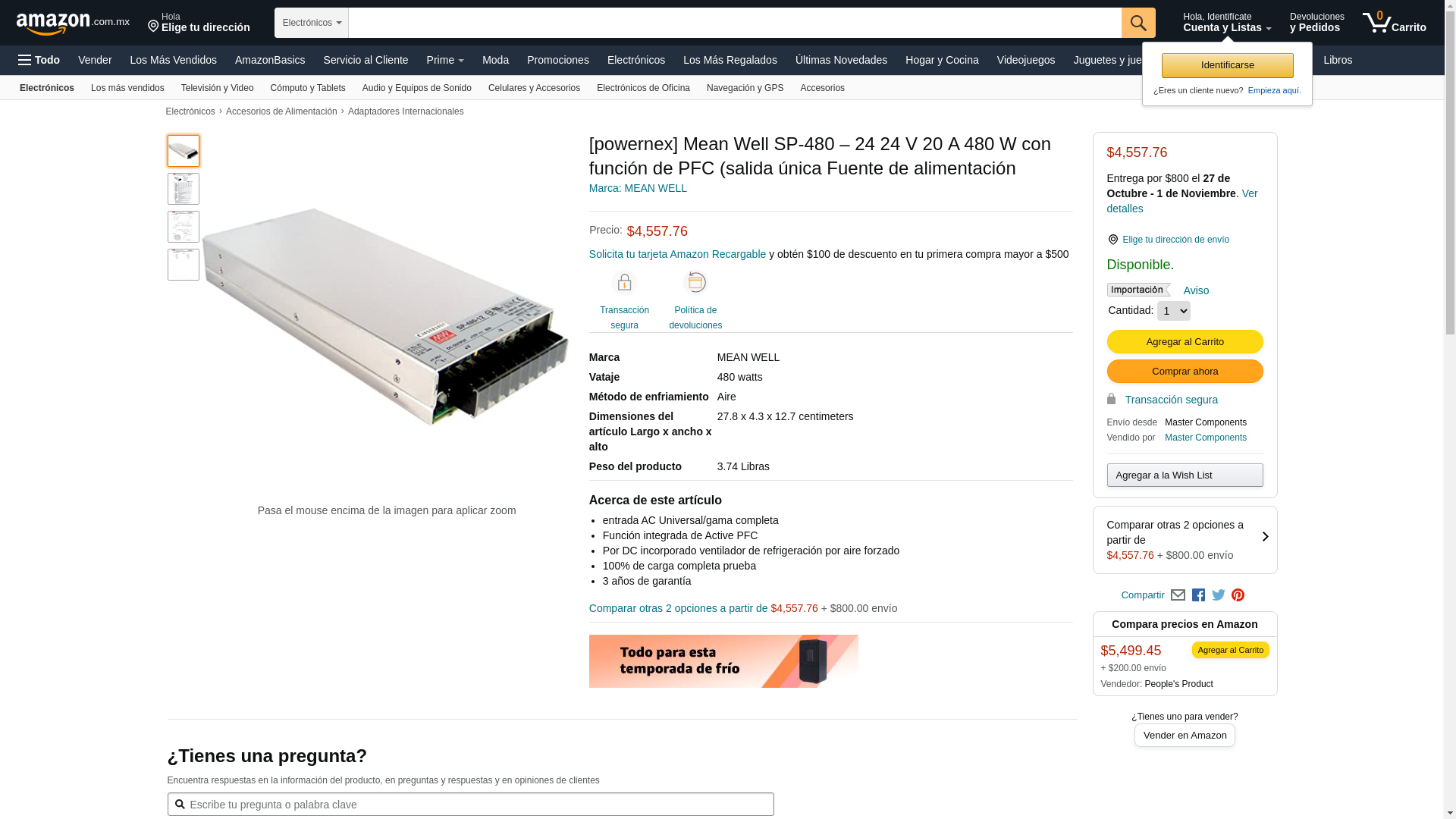Share product via Pinterest icon

pyautogui.click(x=1238, y=595)
